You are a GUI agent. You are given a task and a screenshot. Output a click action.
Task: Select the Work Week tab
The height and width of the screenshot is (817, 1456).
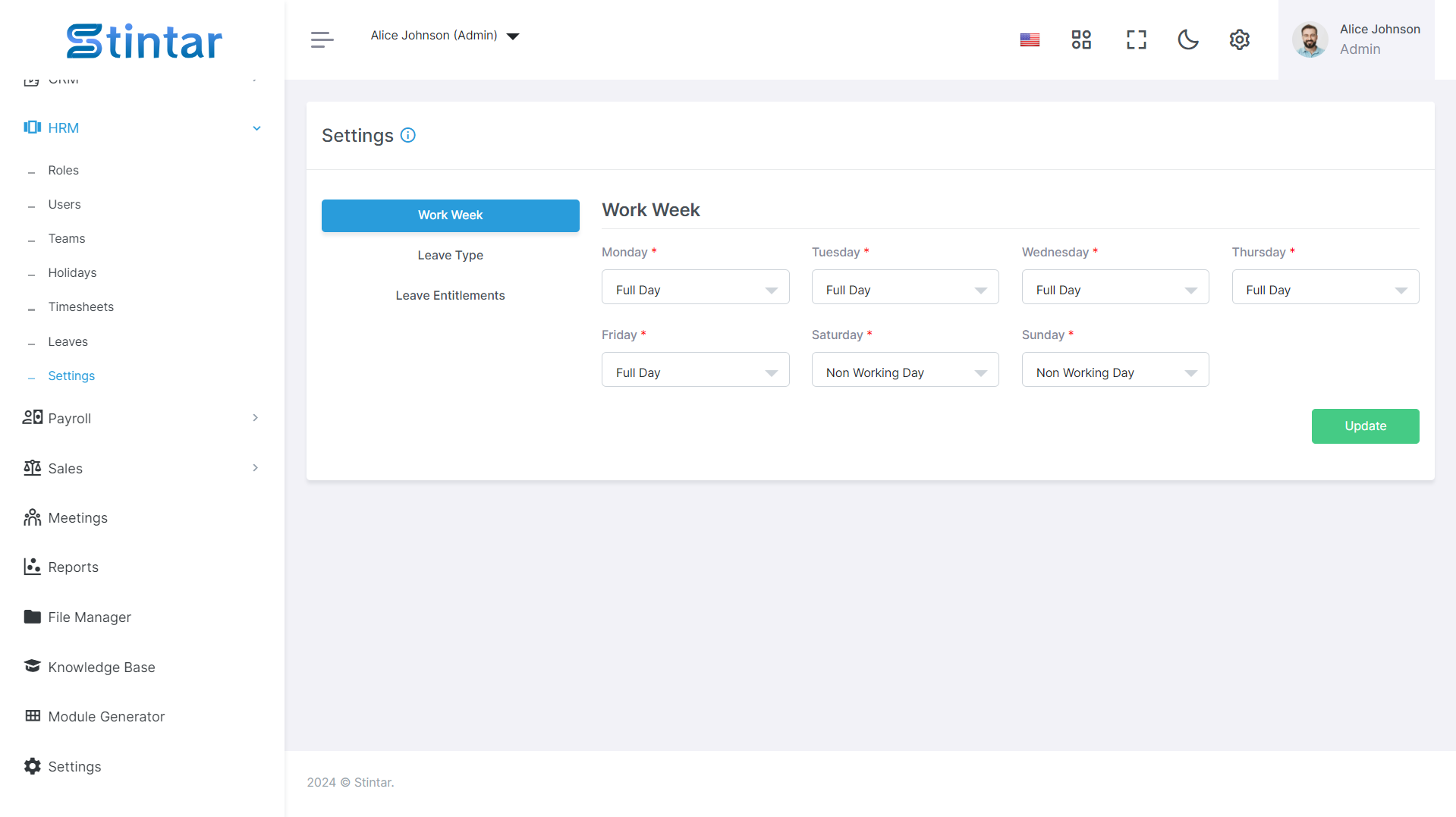450,215
